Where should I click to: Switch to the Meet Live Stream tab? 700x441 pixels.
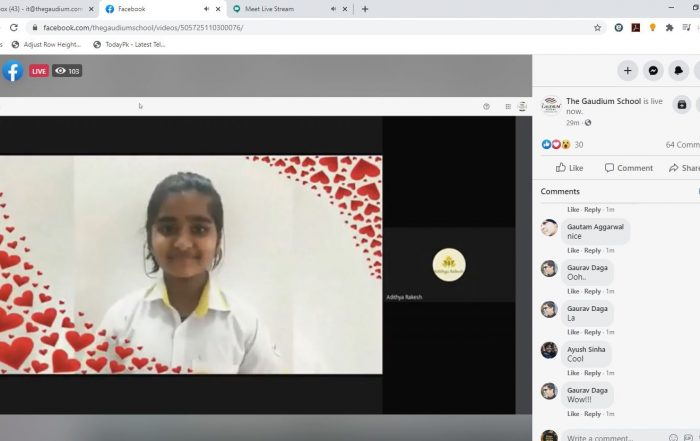pyautogui.click(x=289, y=9)
